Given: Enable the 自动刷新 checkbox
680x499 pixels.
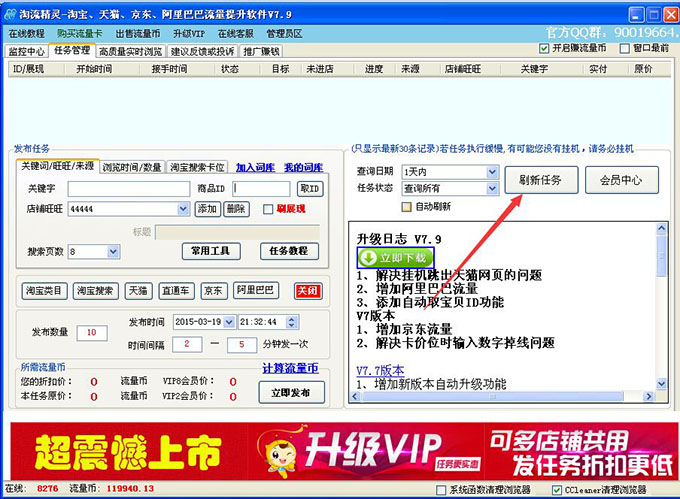Looking at the screenshot, I should tap(406, 207).
